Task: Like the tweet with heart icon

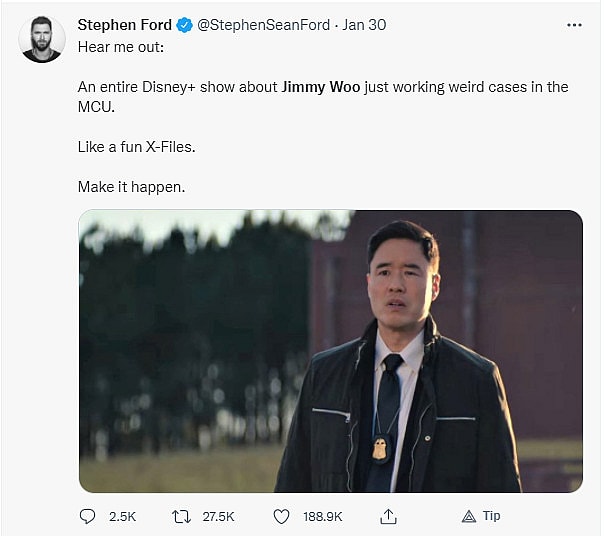Action: pos(281,516)
